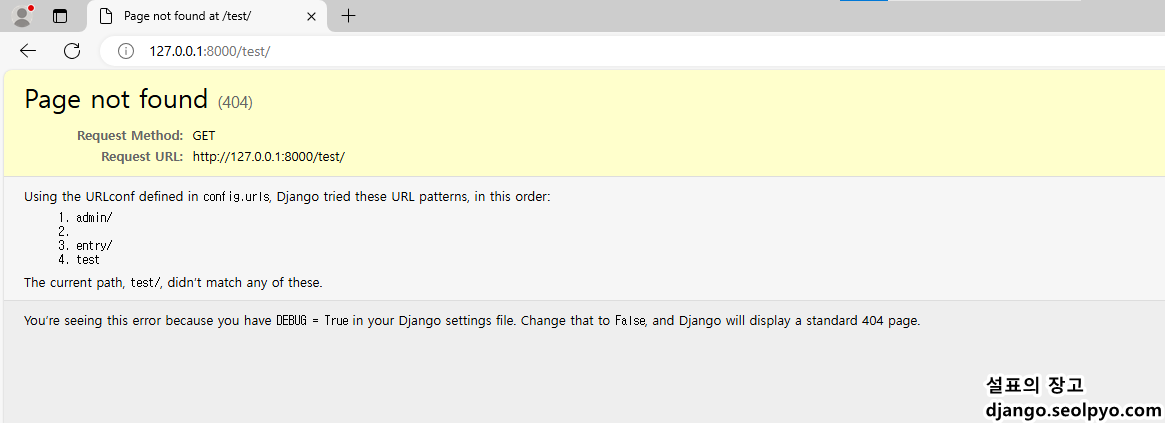
Task: Open the tab actions menu icon
Action: point(60,16)
